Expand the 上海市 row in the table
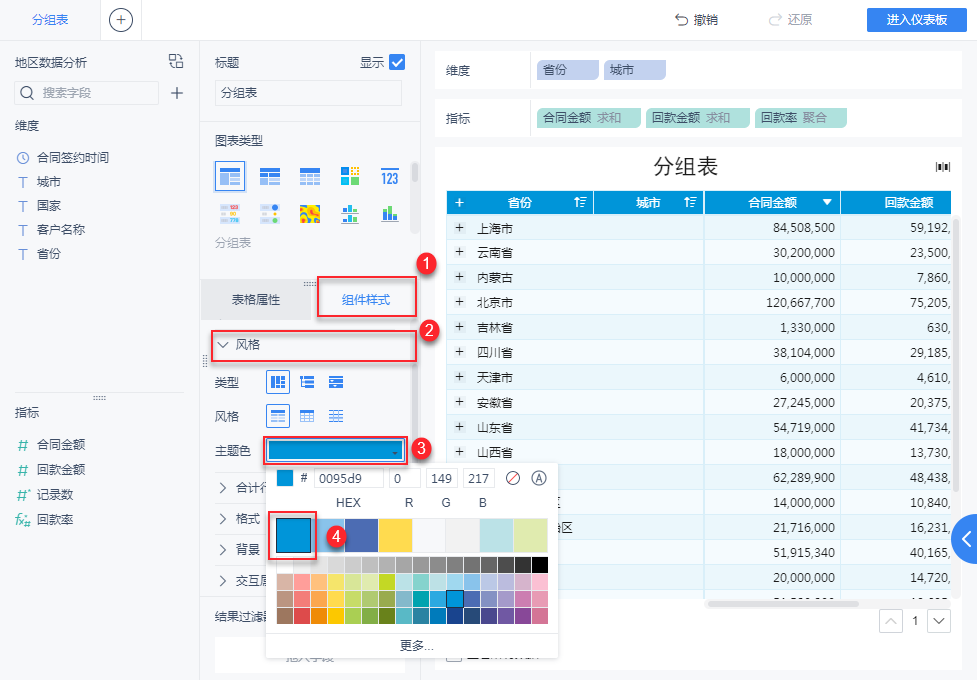Screen dimensions: 977x680 (460, 228)
